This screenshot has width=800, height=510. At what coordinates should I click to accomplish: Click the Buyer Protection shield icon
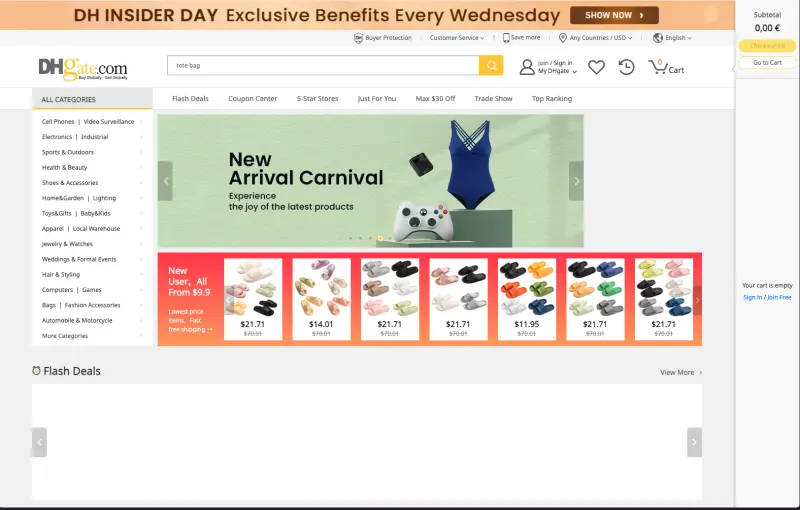(358, 38)
